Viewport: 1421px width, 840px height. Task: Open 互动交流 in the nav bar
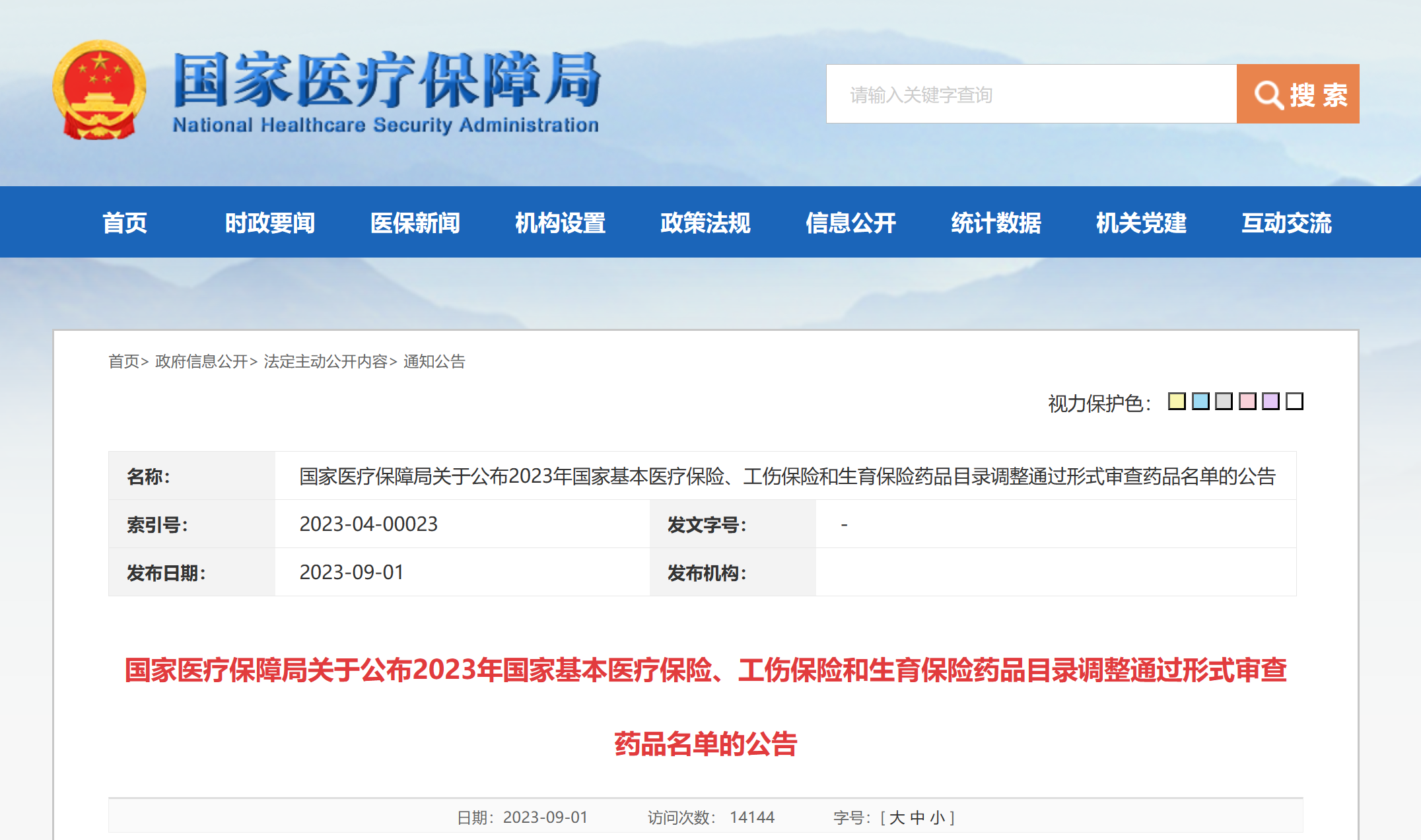pos(1287,223)
